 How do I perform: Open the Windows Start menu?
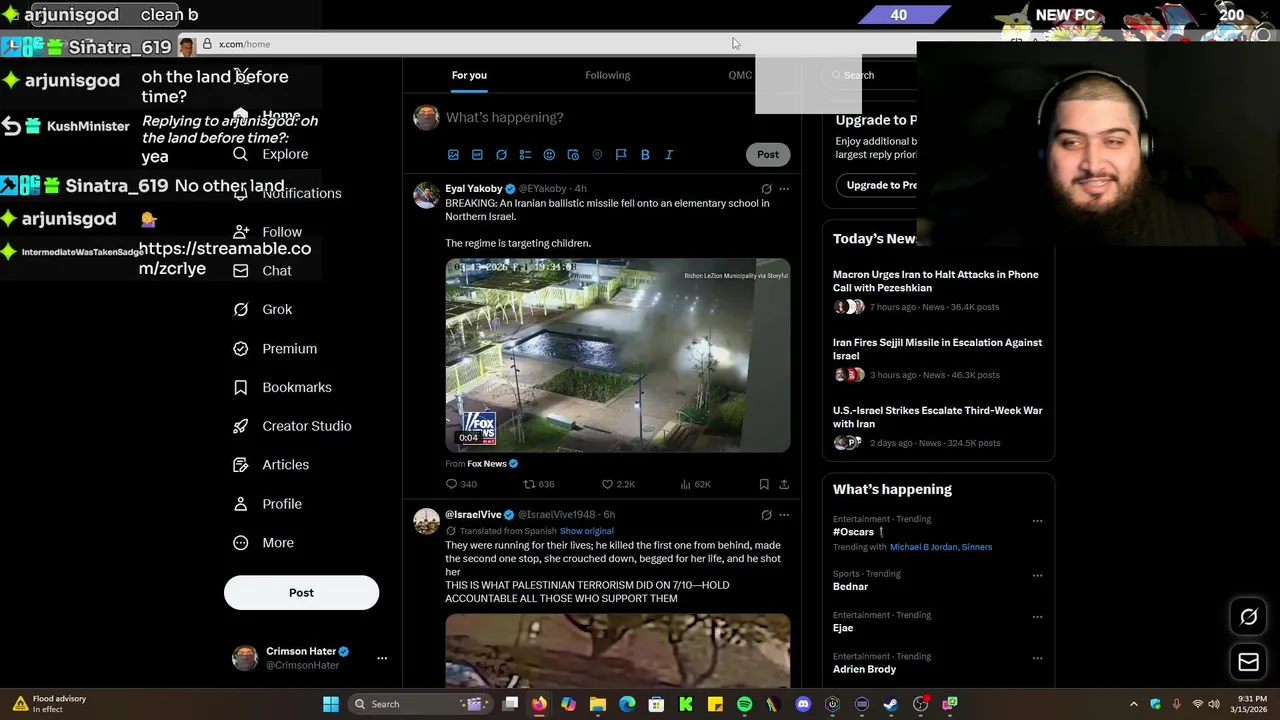click(331, 704)
